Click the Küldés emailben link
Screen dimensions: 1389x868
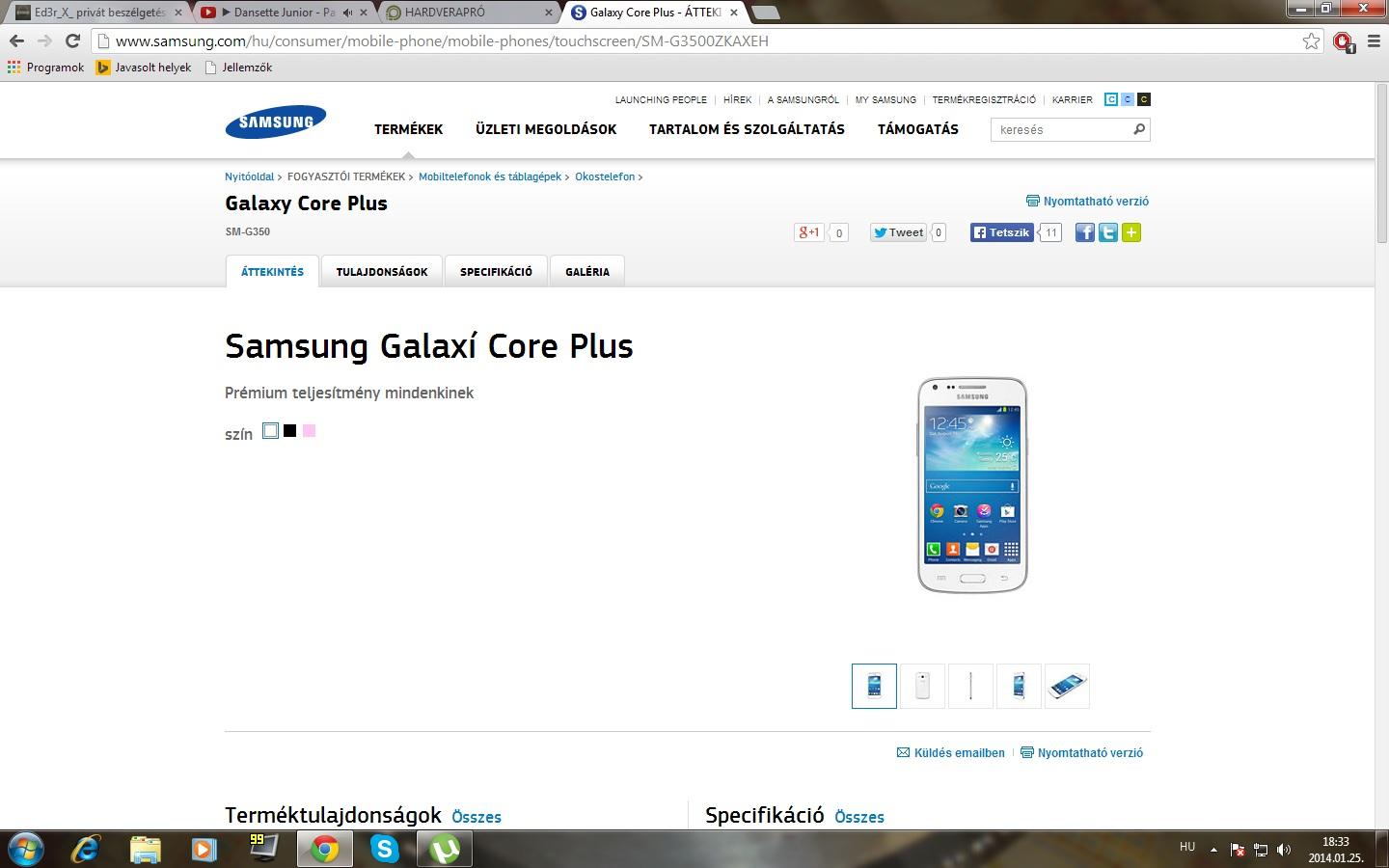[x=951, y=753]
